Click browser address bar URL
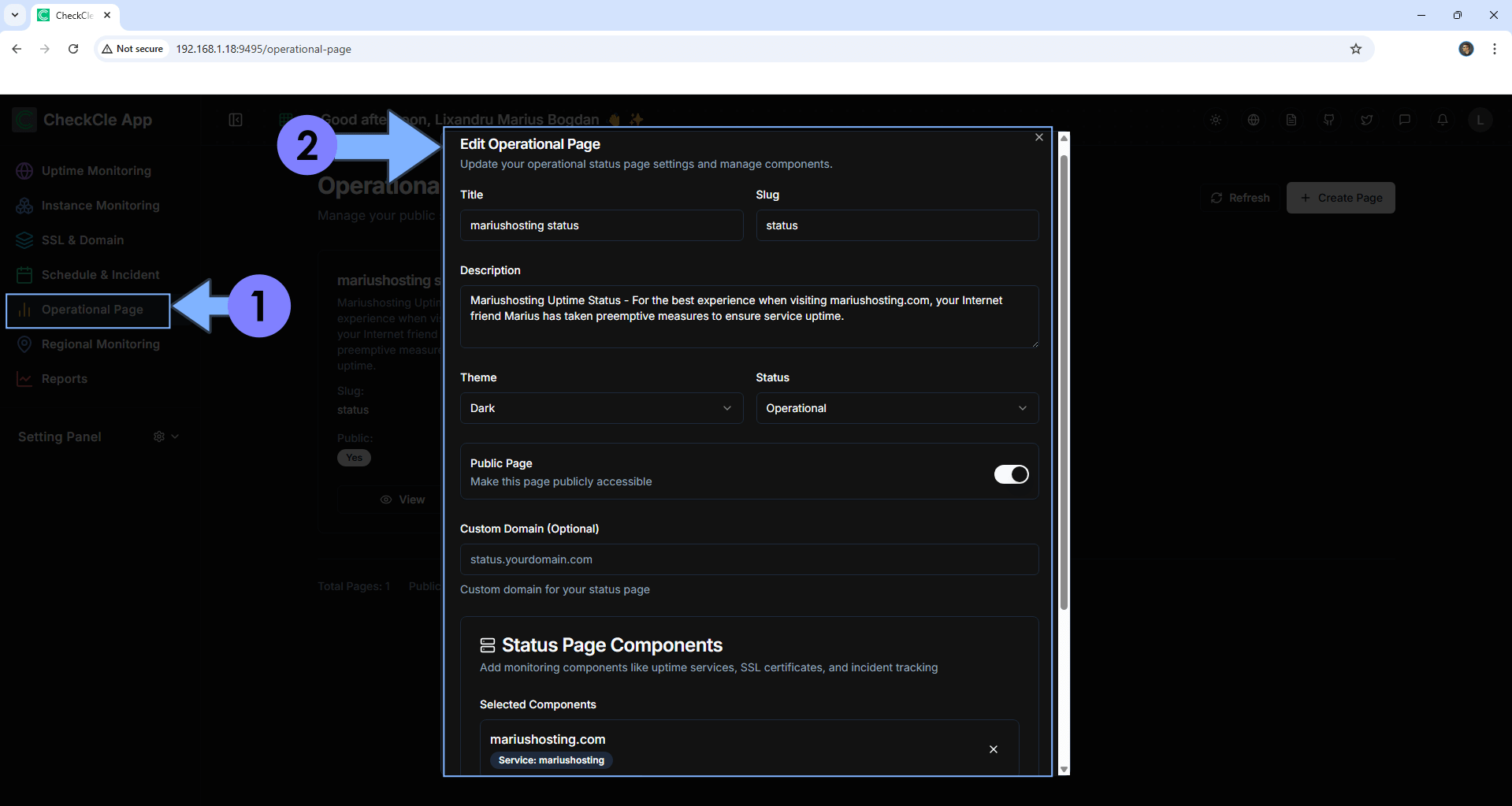Image resolution: width=1512 pixels, height=806 pixels. pos(263,49)
